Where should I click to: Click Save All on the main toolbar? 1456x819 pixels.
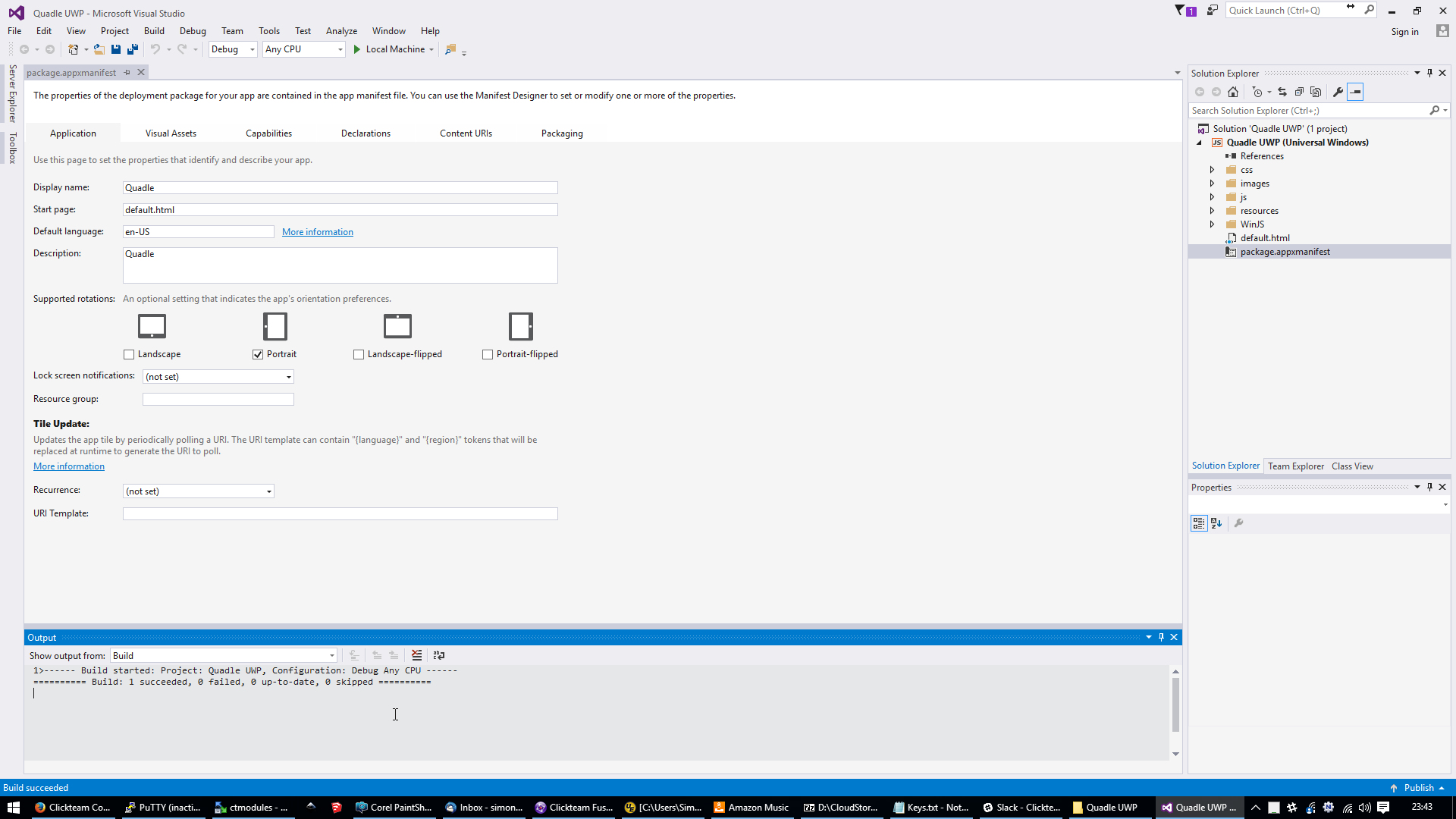[132, 49]
